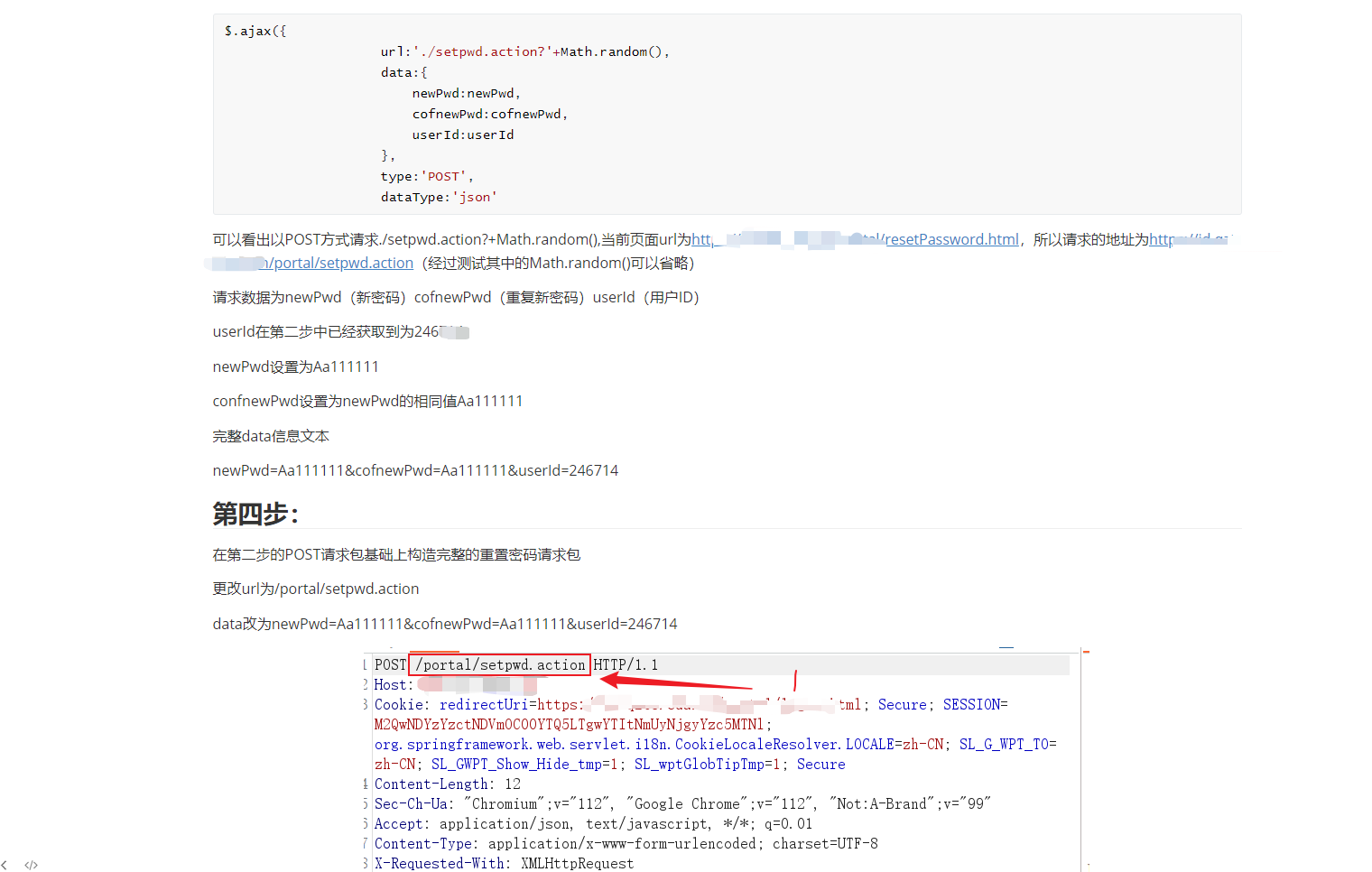Viewport: 1372px width, 872px height.
Task: Click the paragraph starting 请求数据为newPwd
Action: [456, 297]
